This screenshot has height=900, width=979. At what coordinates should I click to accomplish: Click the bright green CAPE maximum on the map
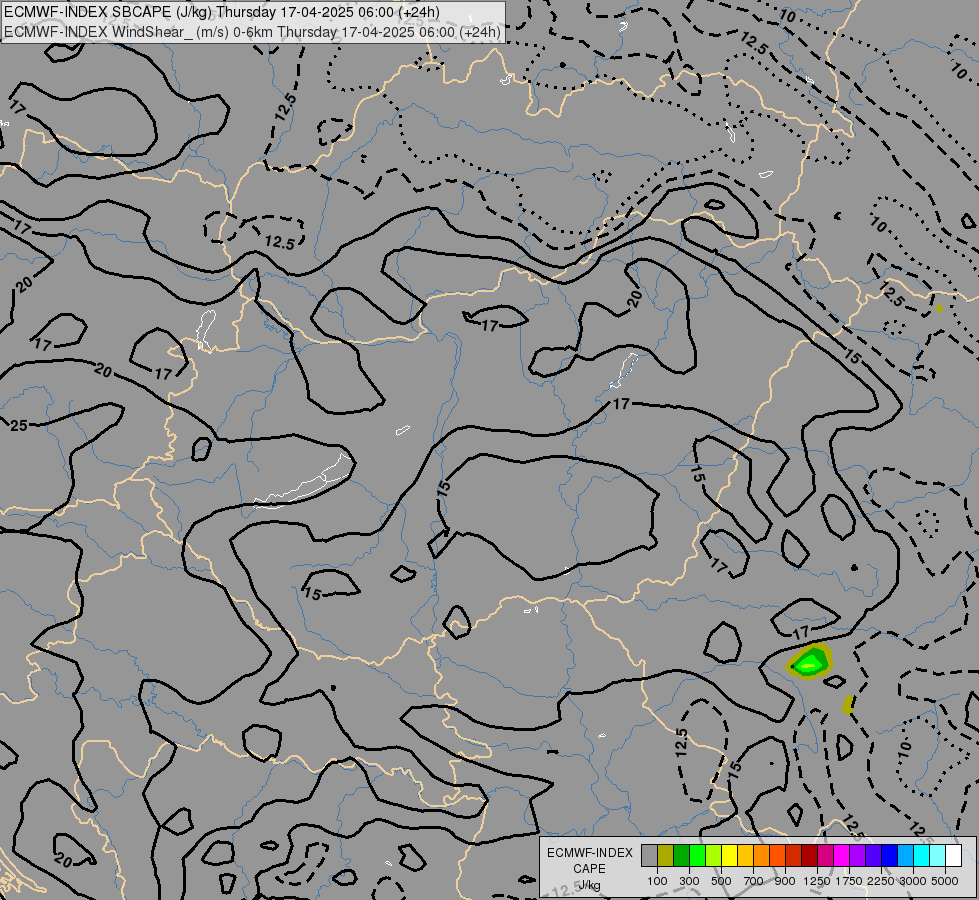810,663
